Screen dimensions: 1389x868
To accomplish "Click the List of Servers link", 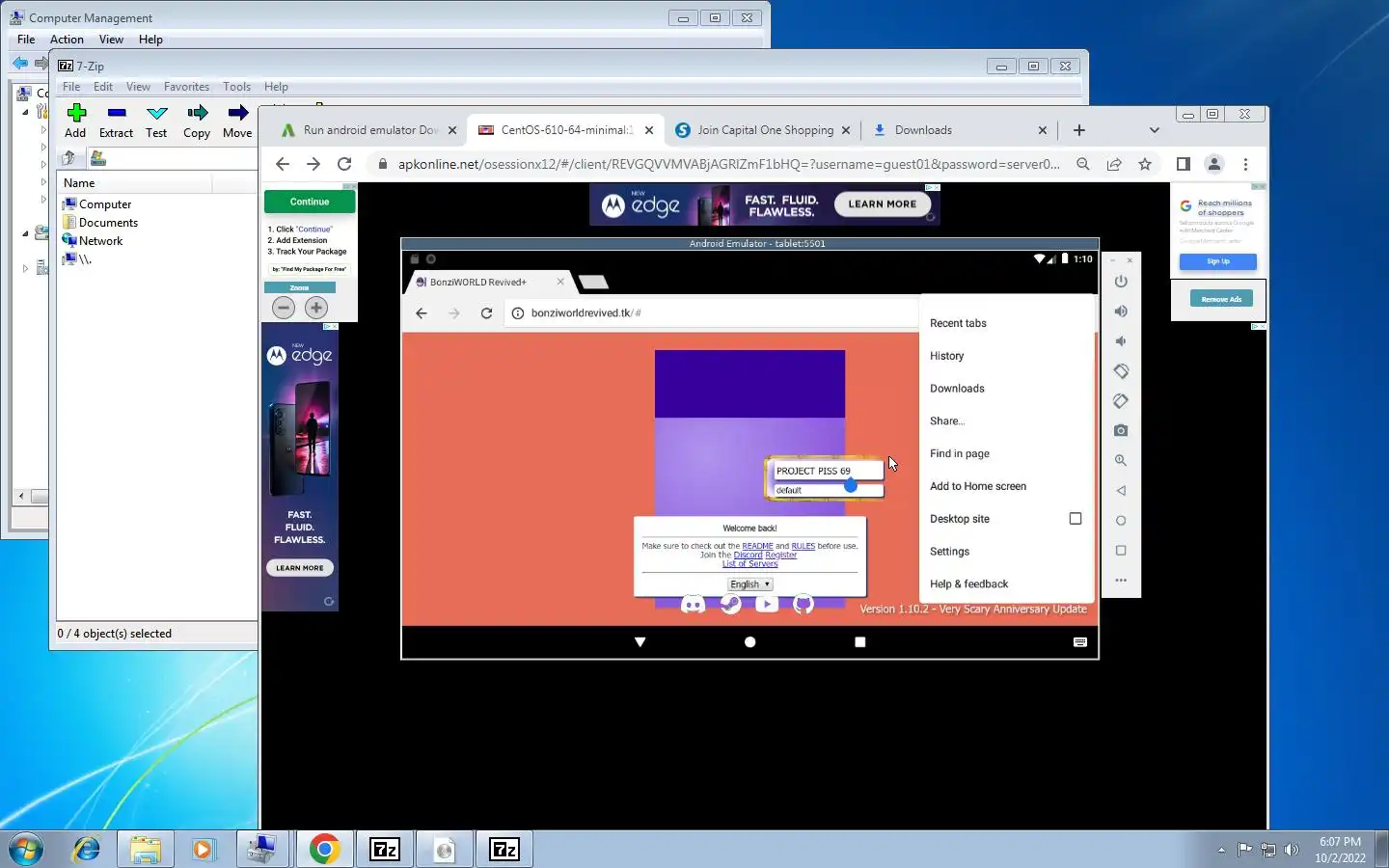I will click(750, 563).
